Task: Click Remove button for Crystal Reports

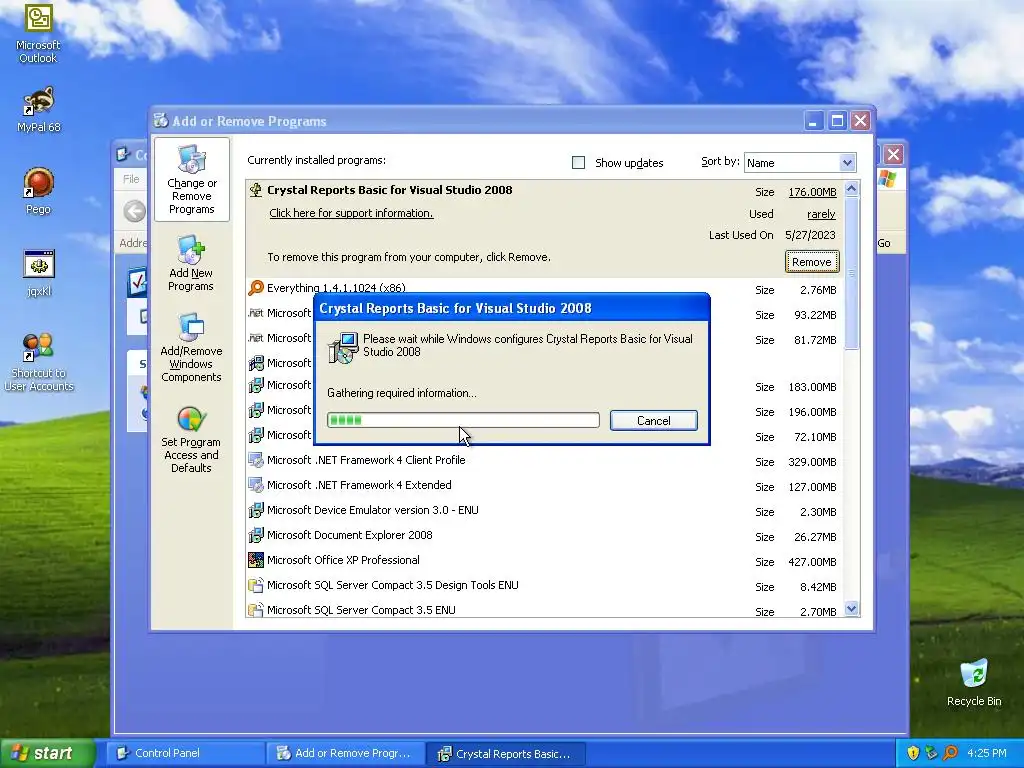Action: pyautogui.click(x=812, y=262)
